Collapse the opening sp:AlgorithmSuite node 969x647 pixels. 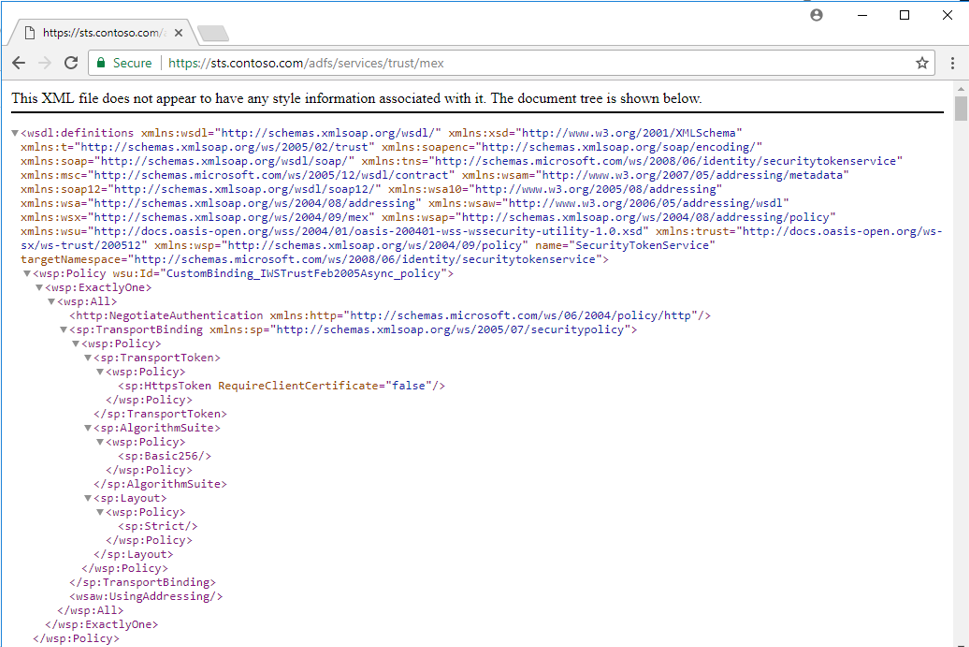click(x=88, y=428)
